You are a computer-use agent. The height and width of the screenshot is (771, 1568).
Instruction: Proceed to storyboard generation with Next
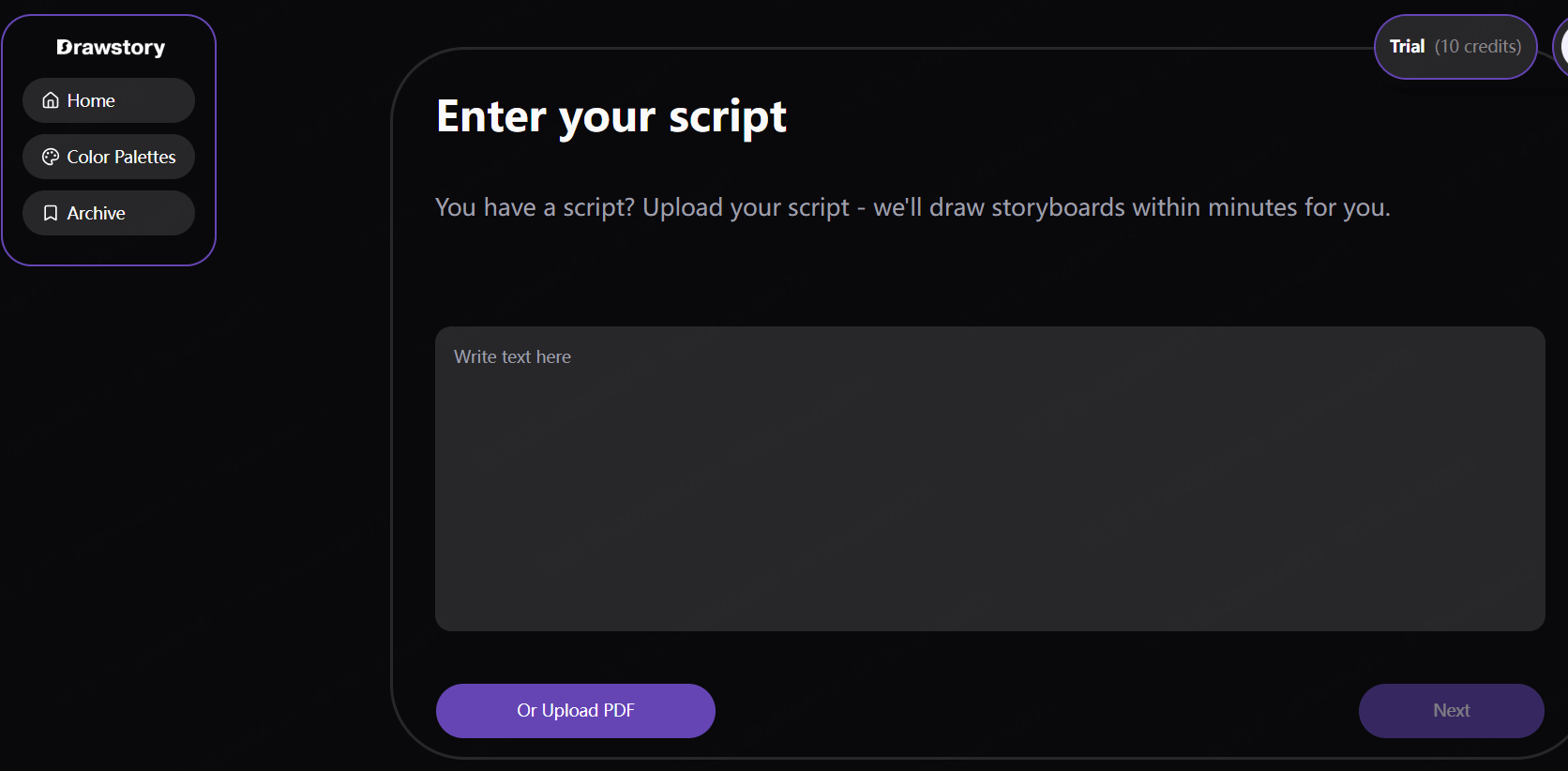click(x=1451, y=710)
